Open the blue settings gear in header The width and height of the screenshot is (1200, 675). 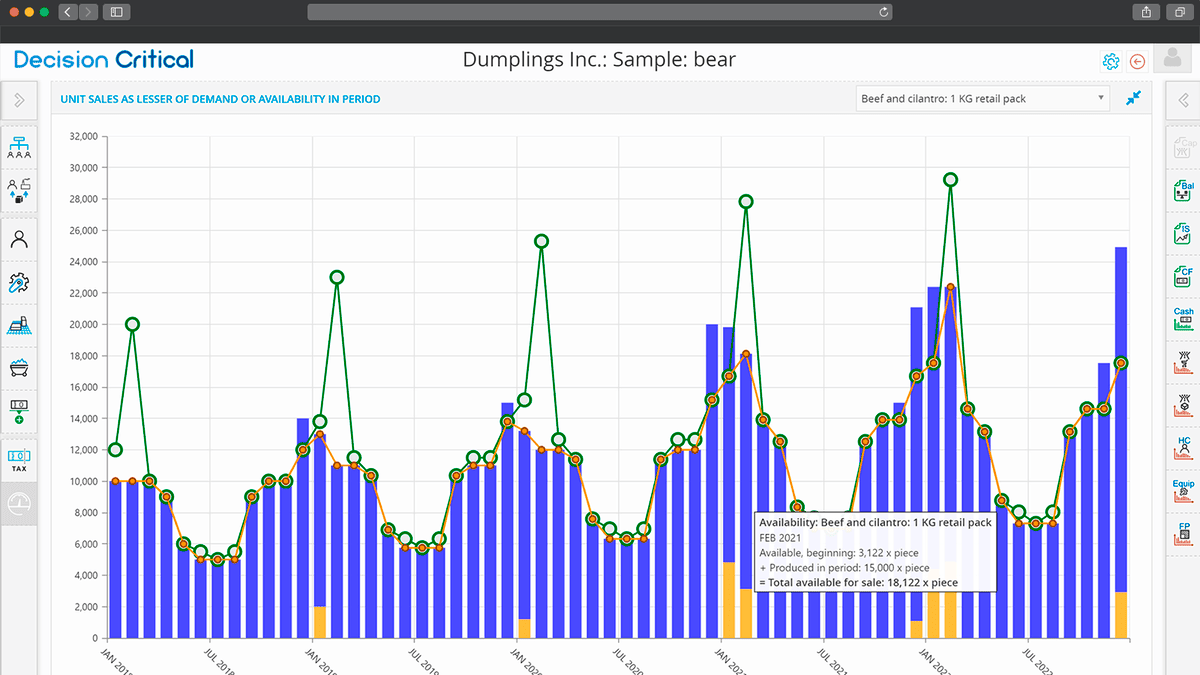click(1110, 62)
